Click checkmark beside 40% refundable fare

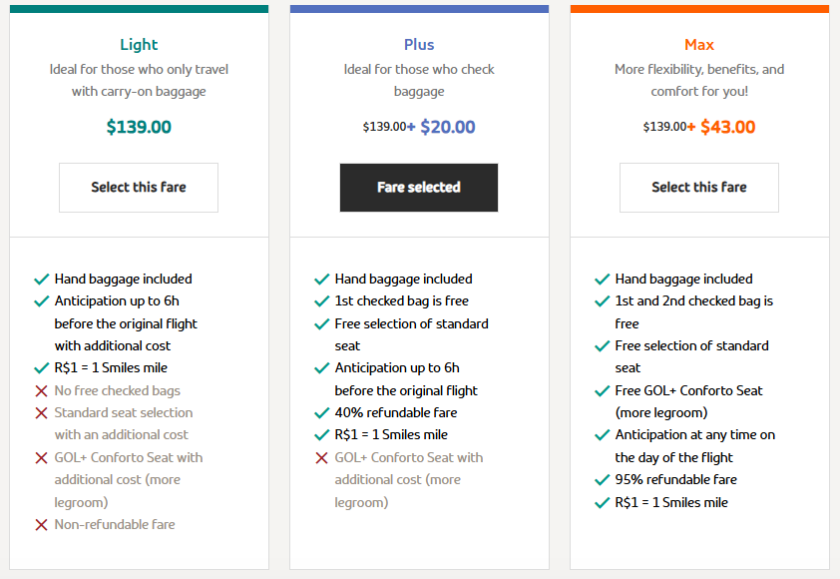tap(321, 413)
